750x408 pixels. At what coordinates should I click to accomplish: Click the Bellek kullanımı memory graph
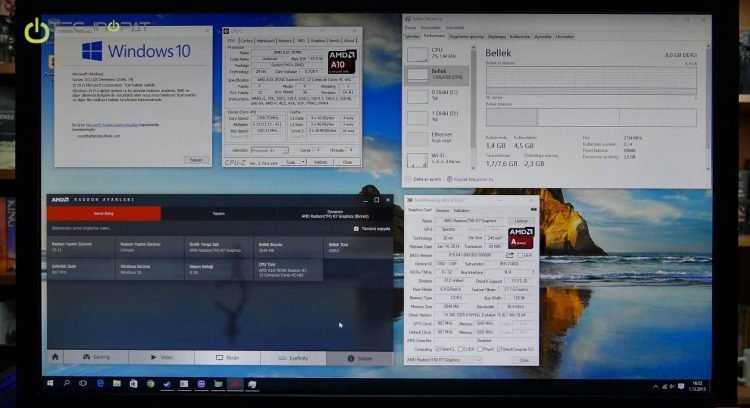(x=591, y=80)
